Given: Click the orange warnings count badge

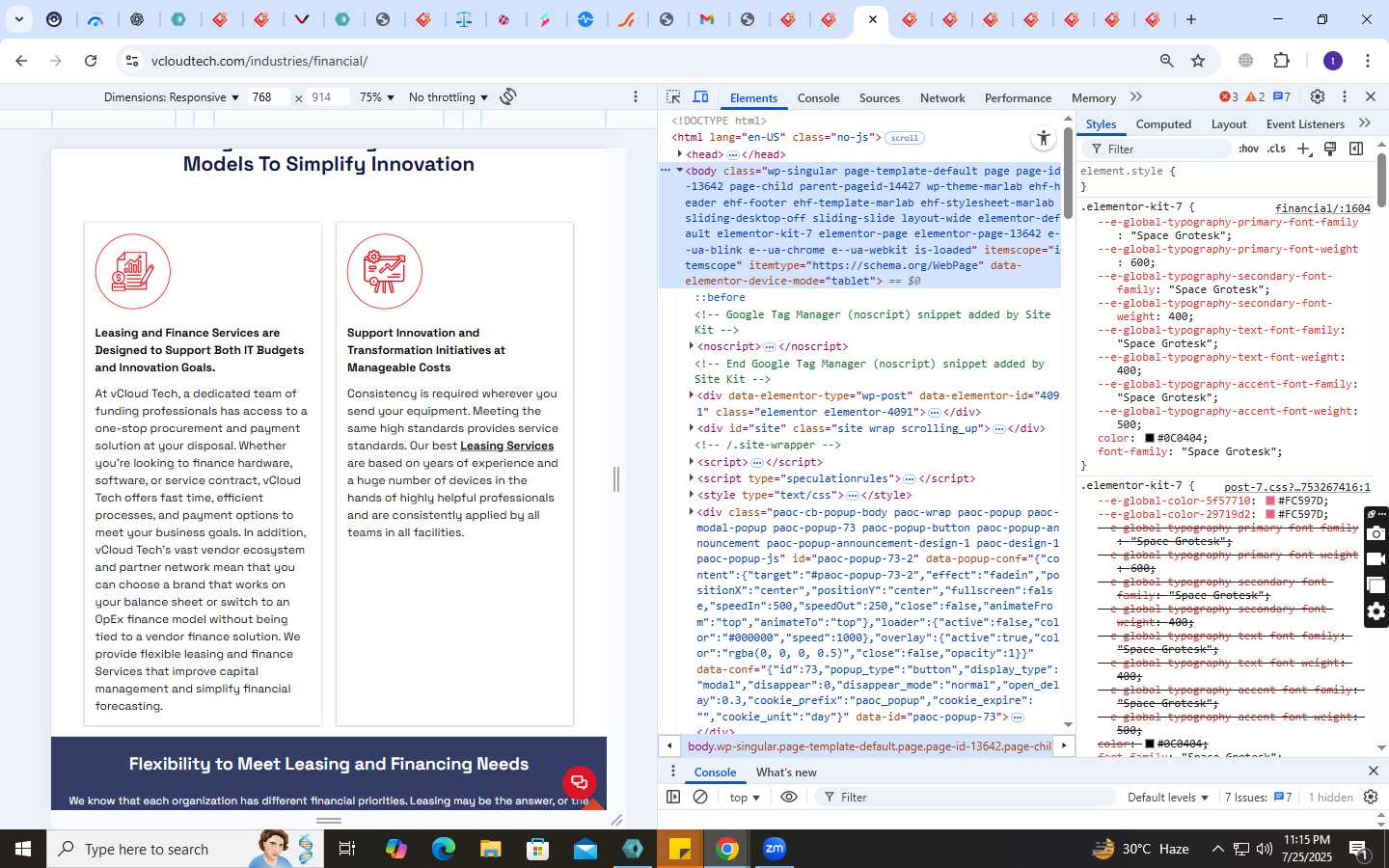Looking at the screenshot, I should click(x=1255, y=96).
